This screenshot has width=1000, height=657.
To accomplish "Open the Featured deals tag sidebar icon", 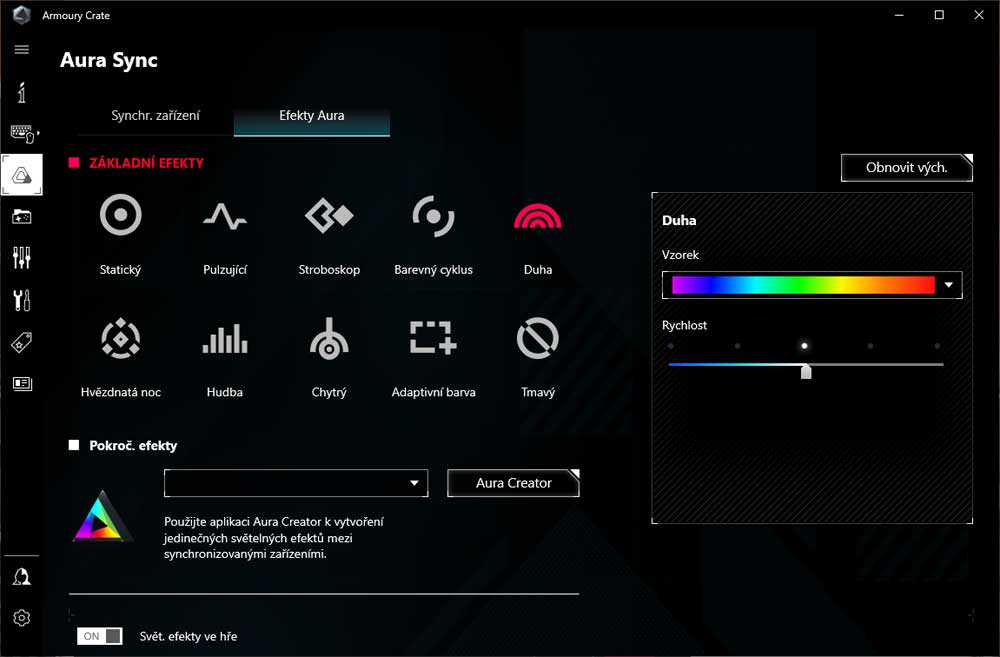I will [x=22, y=343].
